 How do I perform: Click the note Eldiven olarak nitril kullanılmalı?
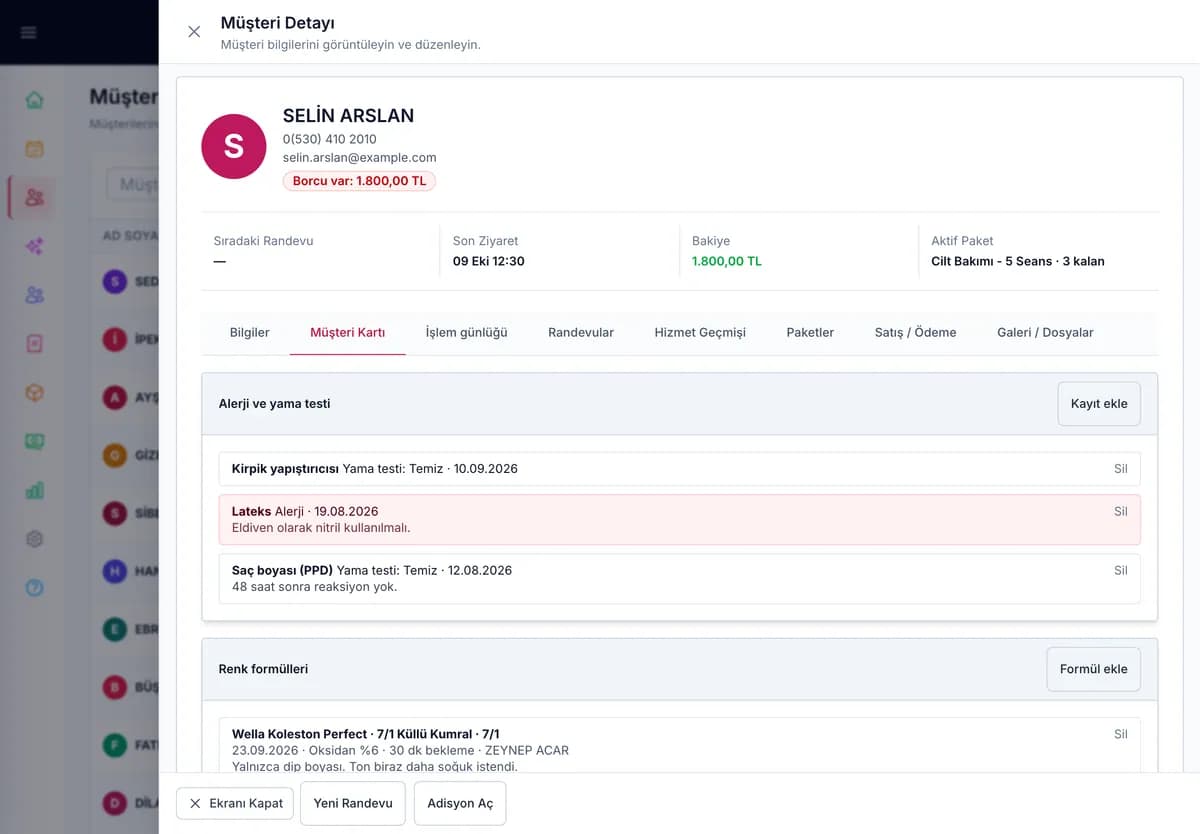tap(321, 527)
